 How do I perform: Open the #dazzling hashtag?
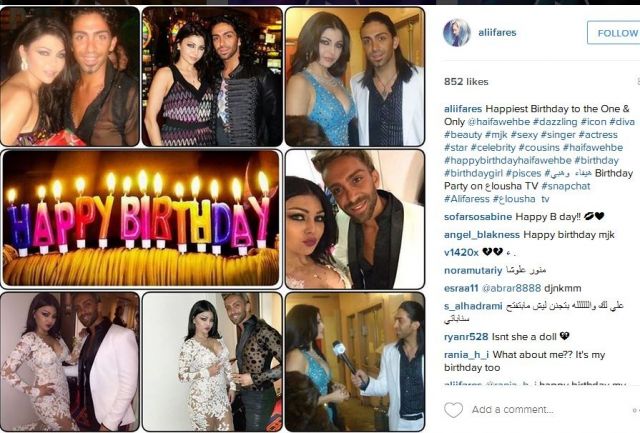[x=555, y=122]
